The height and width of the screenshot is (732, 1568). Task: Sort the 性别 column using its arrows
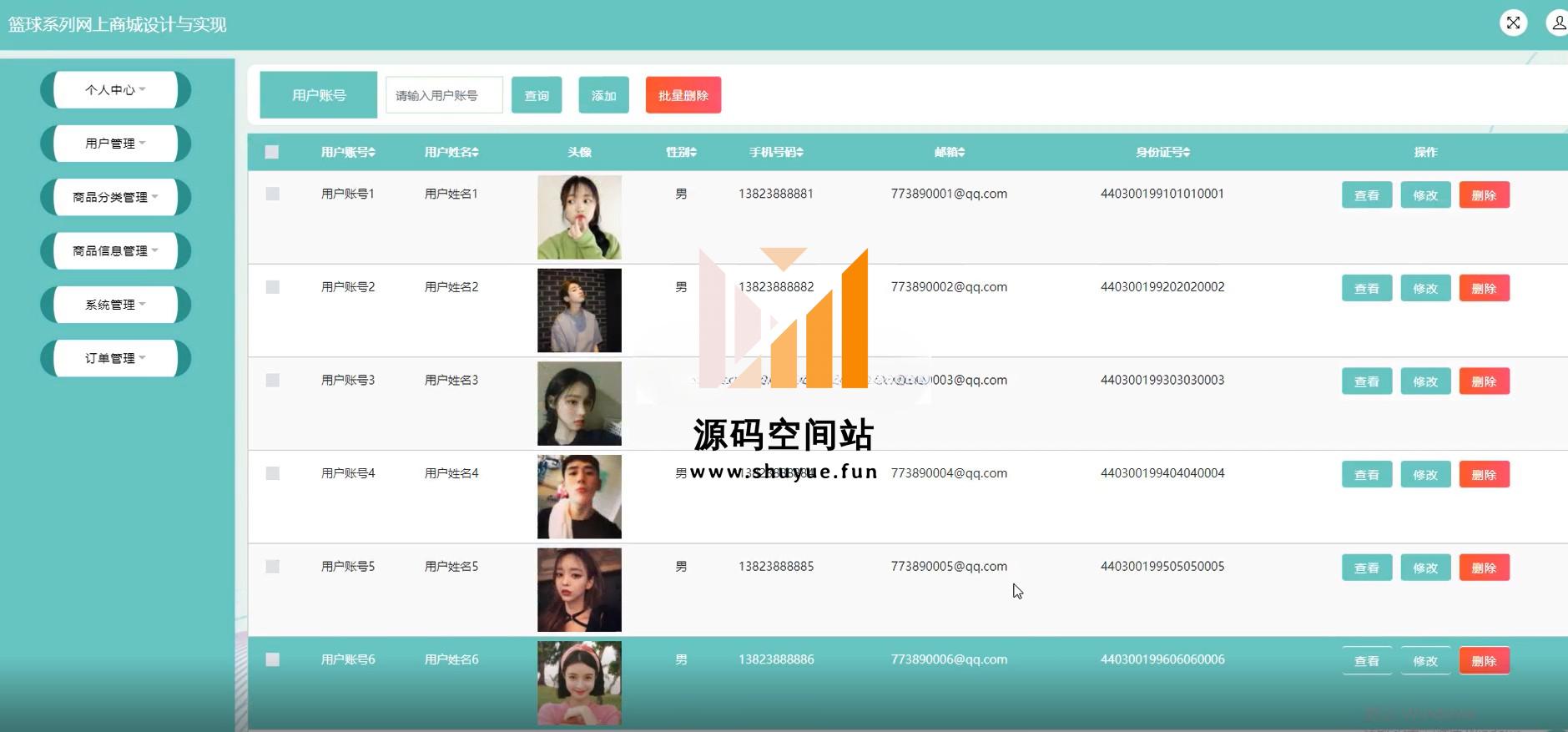click(x=693, y=152)
